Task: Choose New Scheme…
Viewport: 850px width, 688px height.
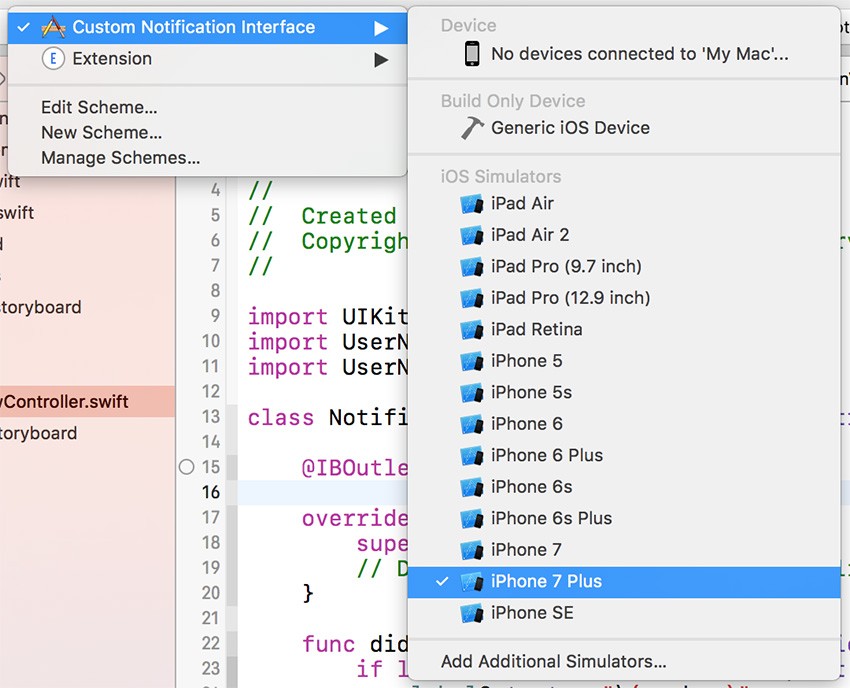Action: [101, 132]
